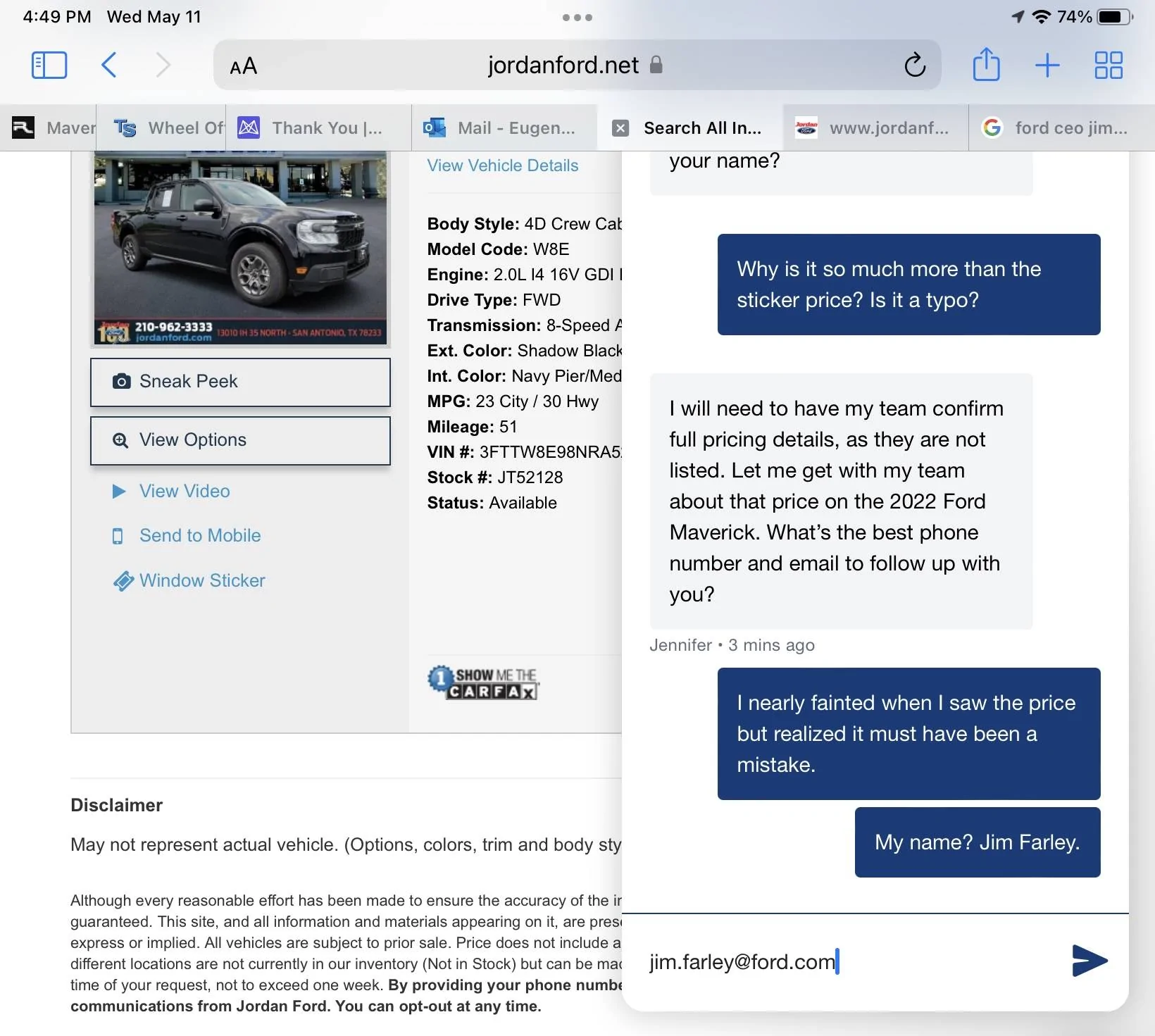Tap the 4:49 PM clock in status bar
1155x1036 pixels.
pyautogui.click(x=57, y=17)
